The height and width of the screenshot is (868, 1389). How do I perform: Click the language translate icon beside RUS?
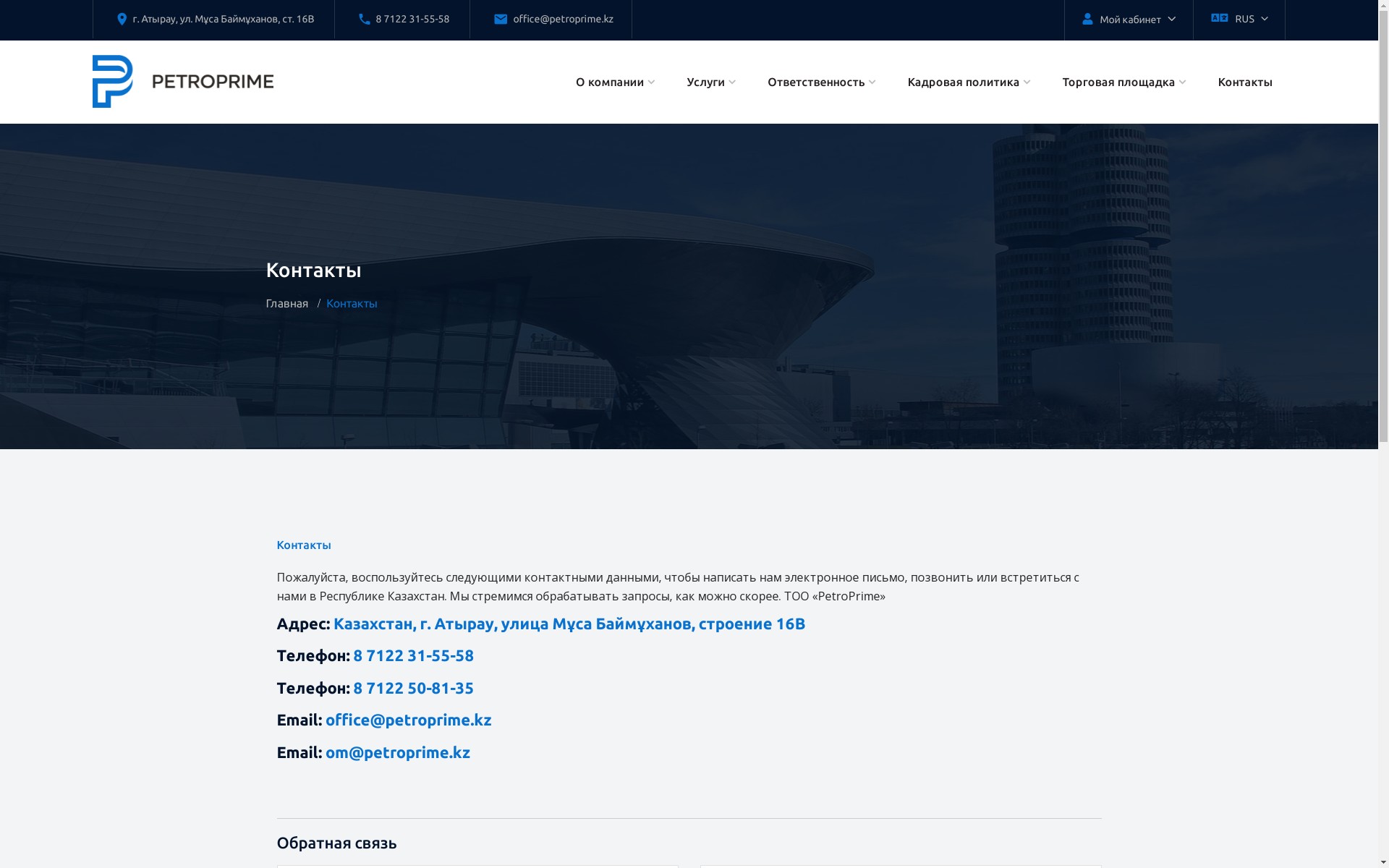1219,18
